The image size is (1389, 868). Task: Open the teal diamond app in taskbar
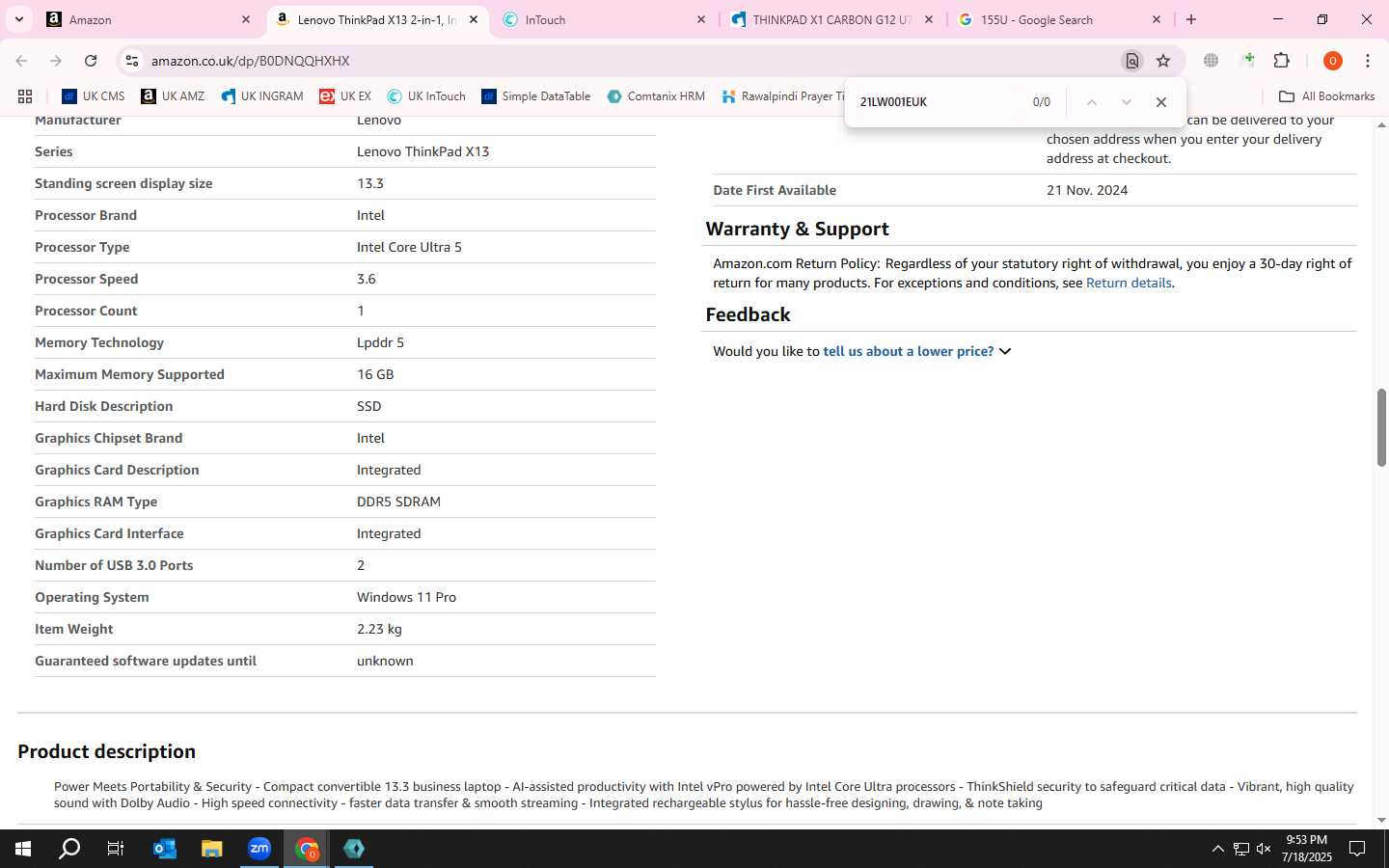point(354,849)
